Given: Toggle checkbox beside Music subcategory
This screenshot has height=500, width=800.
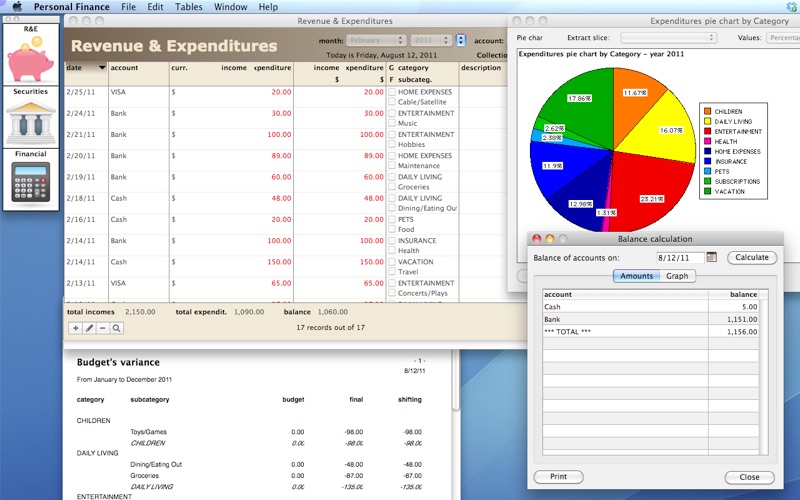Looking at the screenshot, I should point(392,123).
